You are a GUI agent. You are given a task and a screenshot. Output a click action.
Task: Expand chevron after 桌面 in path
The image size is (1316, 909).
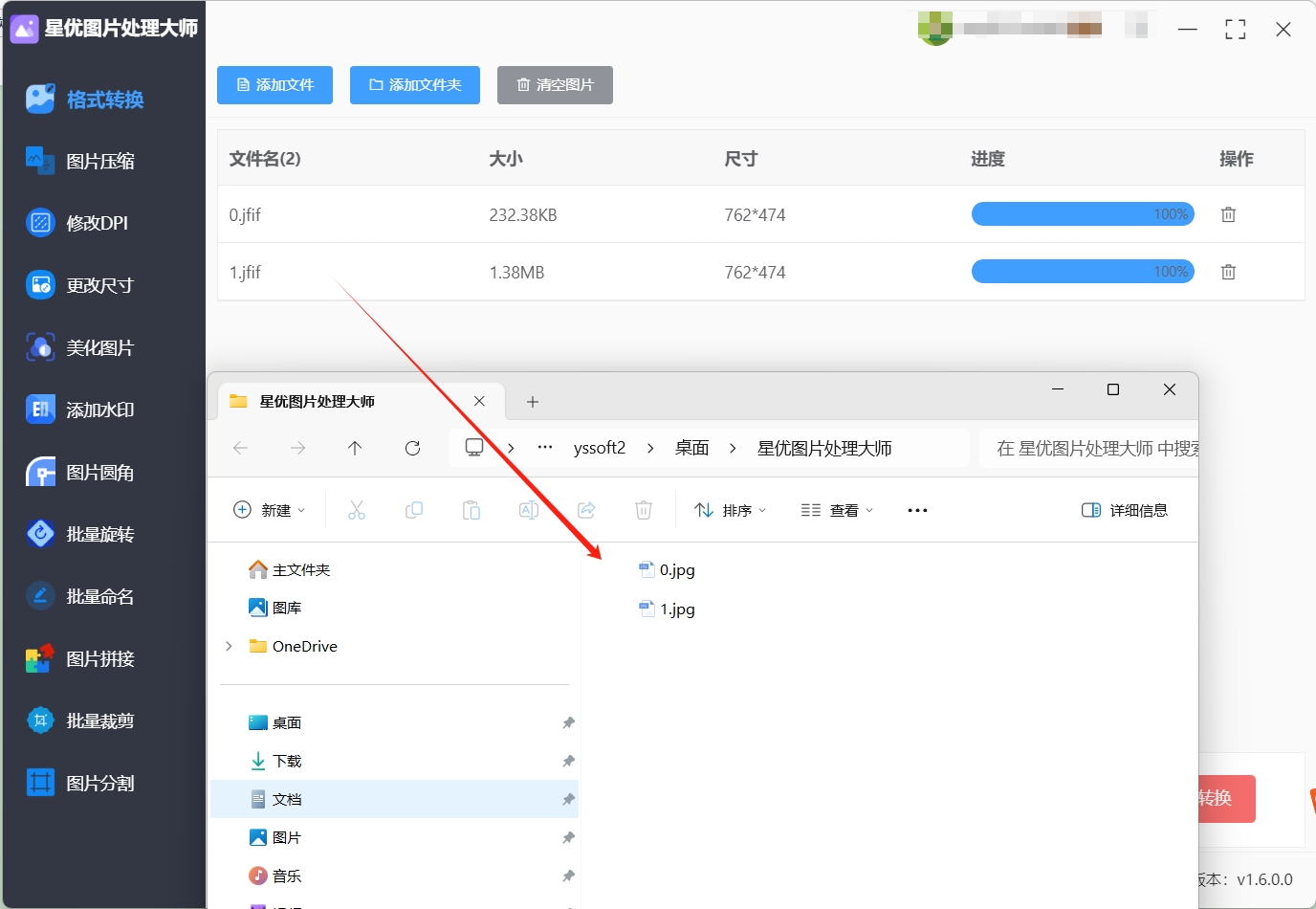point(733,448)
